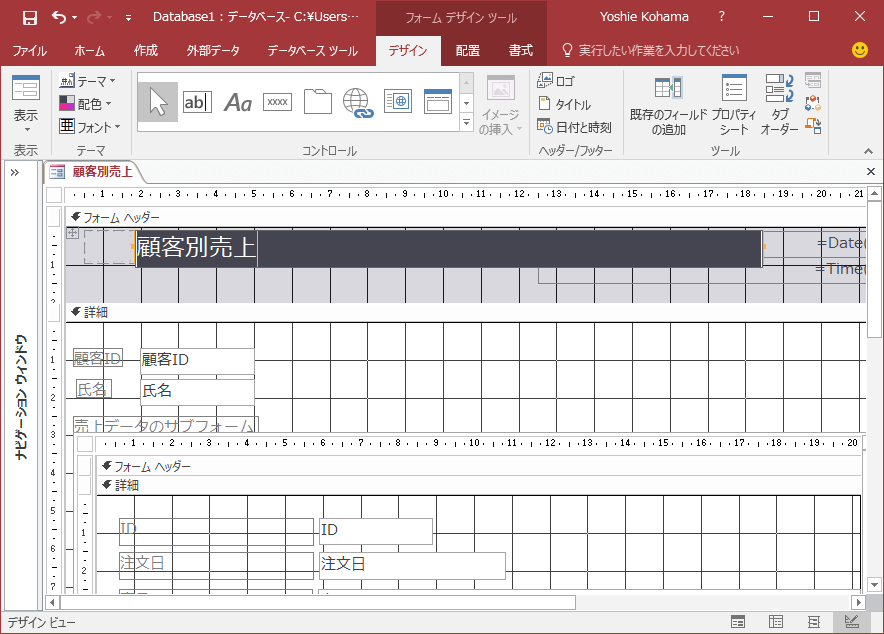Expand the navigation pane with chevron
Screen dimensions: 884x634
15,172
